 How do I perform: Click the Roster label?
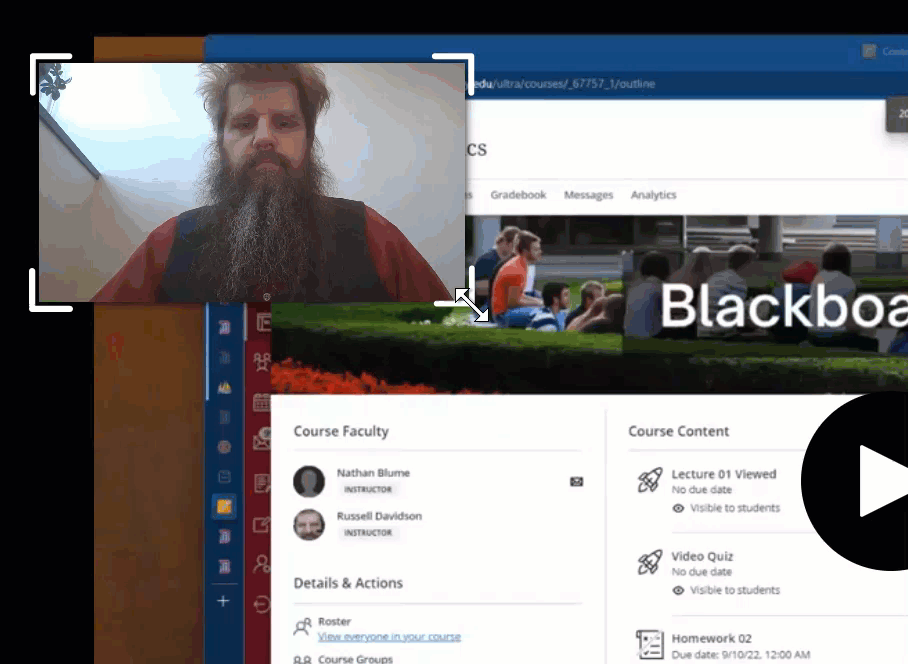click(335, 622)
